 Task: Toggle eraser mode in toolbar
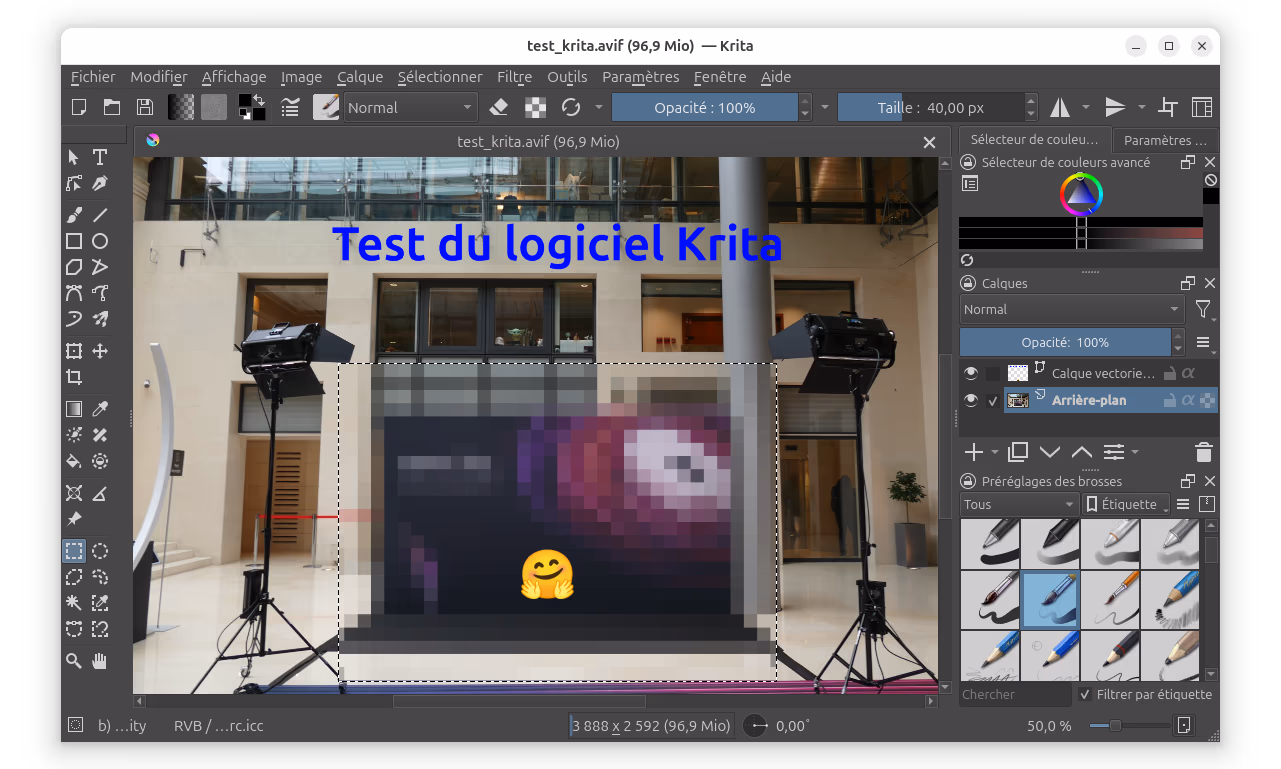click(x=499, y=108)
